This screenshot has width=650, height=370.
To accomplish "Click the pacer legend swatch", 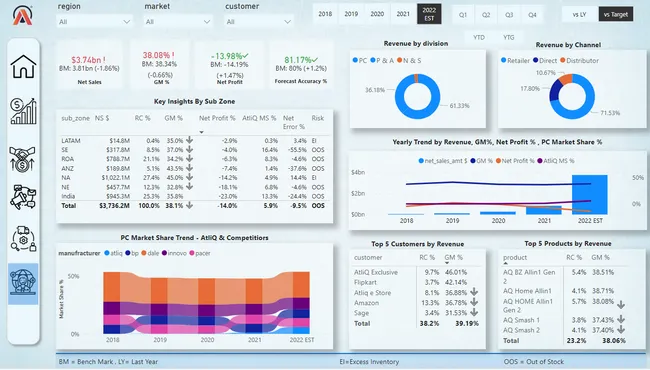I will click(192, 253).
